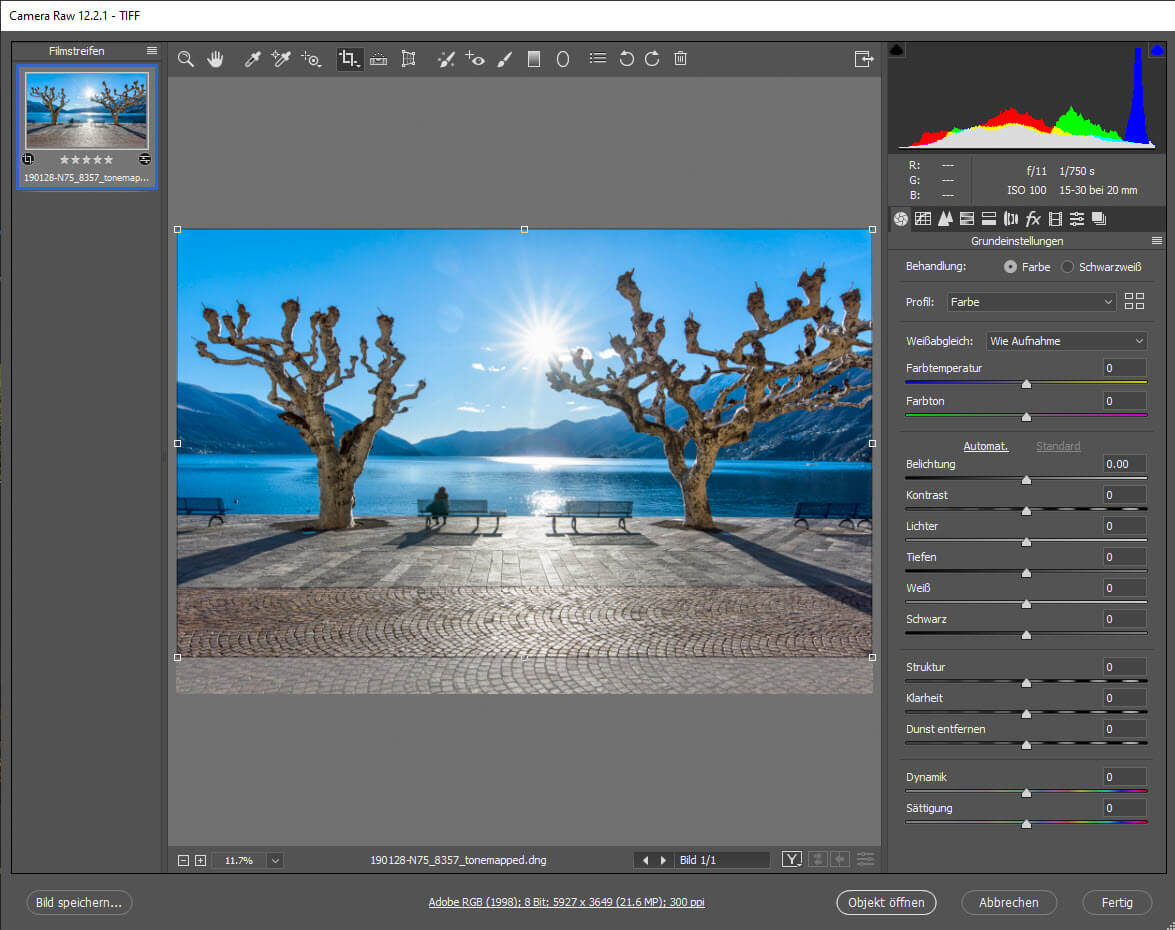Image resolution: width=1175 pixels, height=930 pixels.
Task: Select the filmstrip thumbnail of the lake photo
Action: (x=87, y=110)
